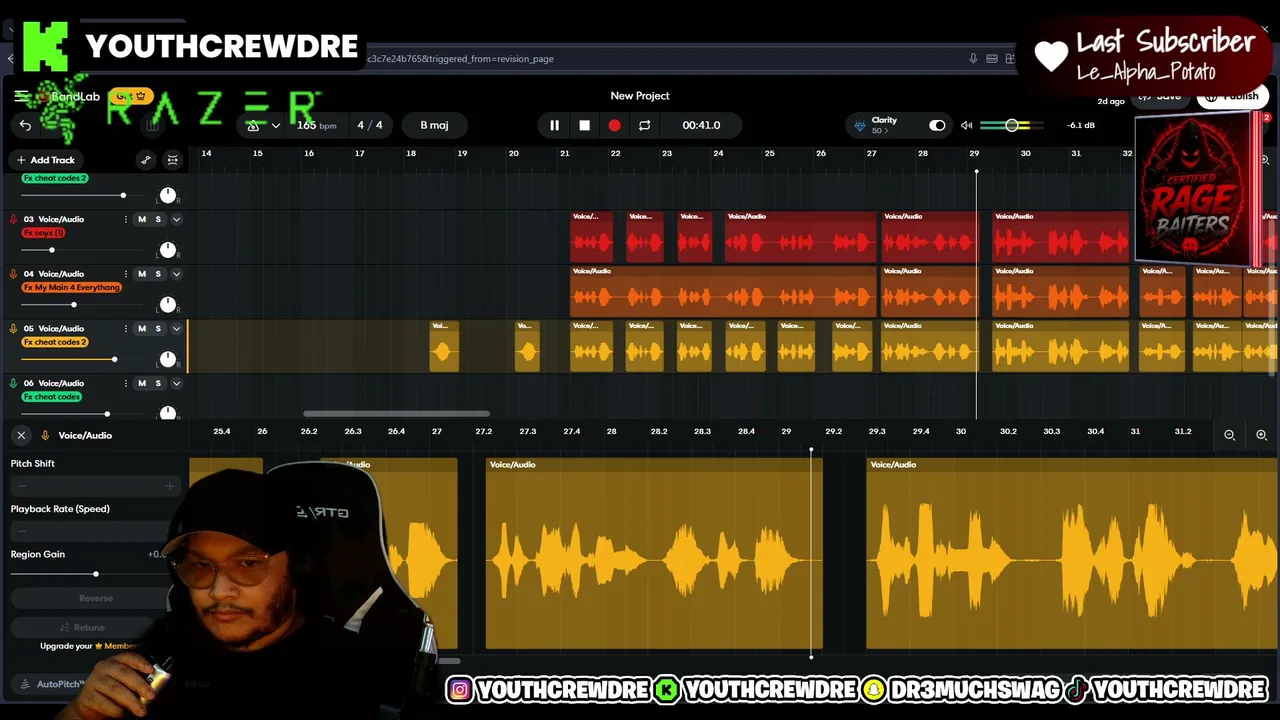Open track 03 three-dot menu
Screen dimensions: 1280x720
[x=125, y=219]
